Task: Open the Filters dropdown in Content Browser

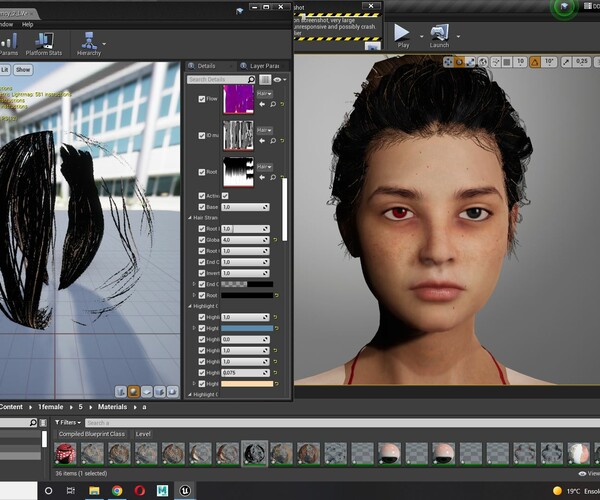Action: pyautogui.click(x=68, y=423)
